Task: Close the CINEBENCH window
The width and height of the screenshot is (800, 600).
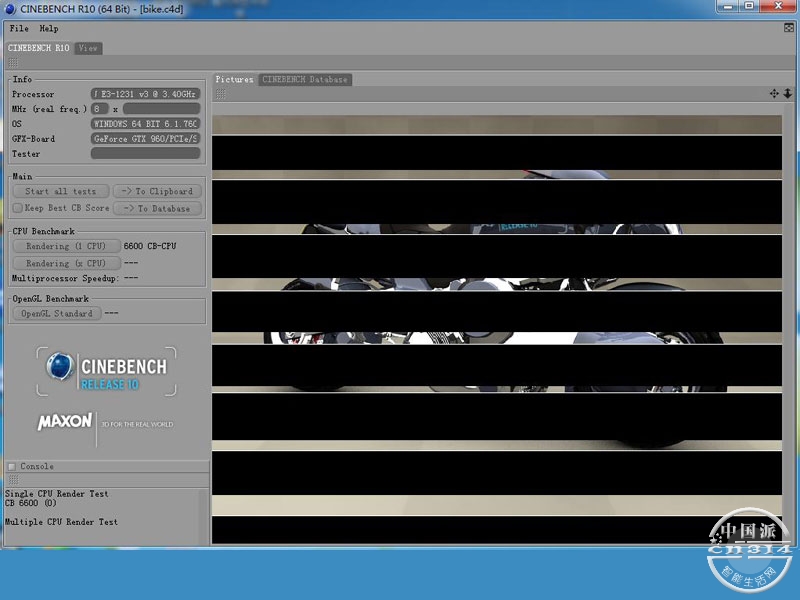Action: [x=779, y=6]
